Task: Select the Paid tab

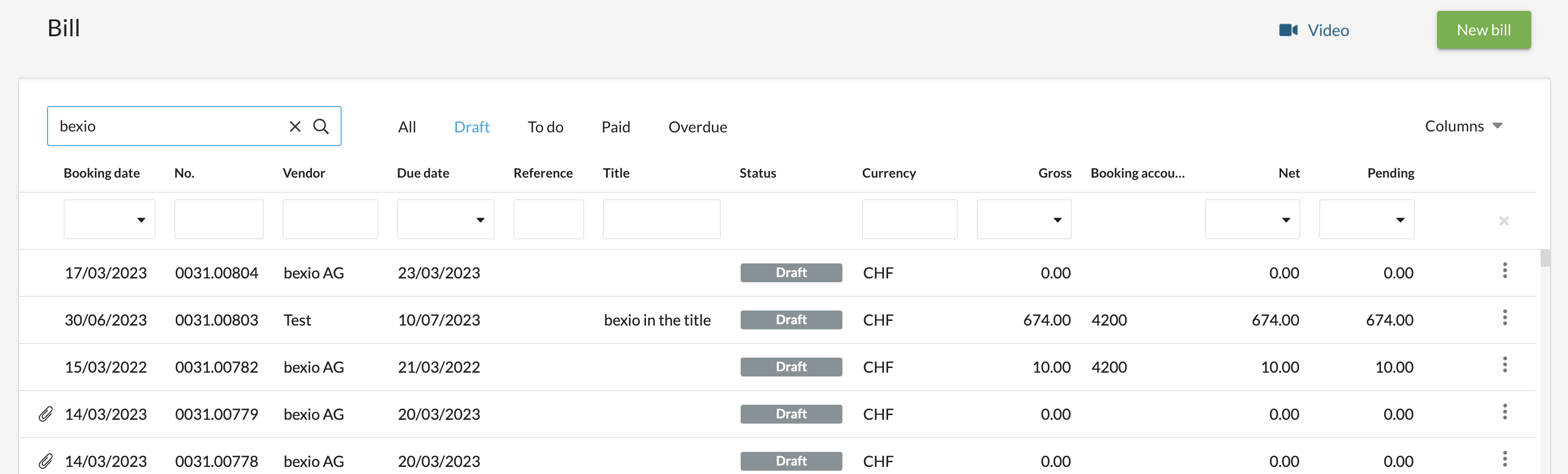Action: point(615,127)
